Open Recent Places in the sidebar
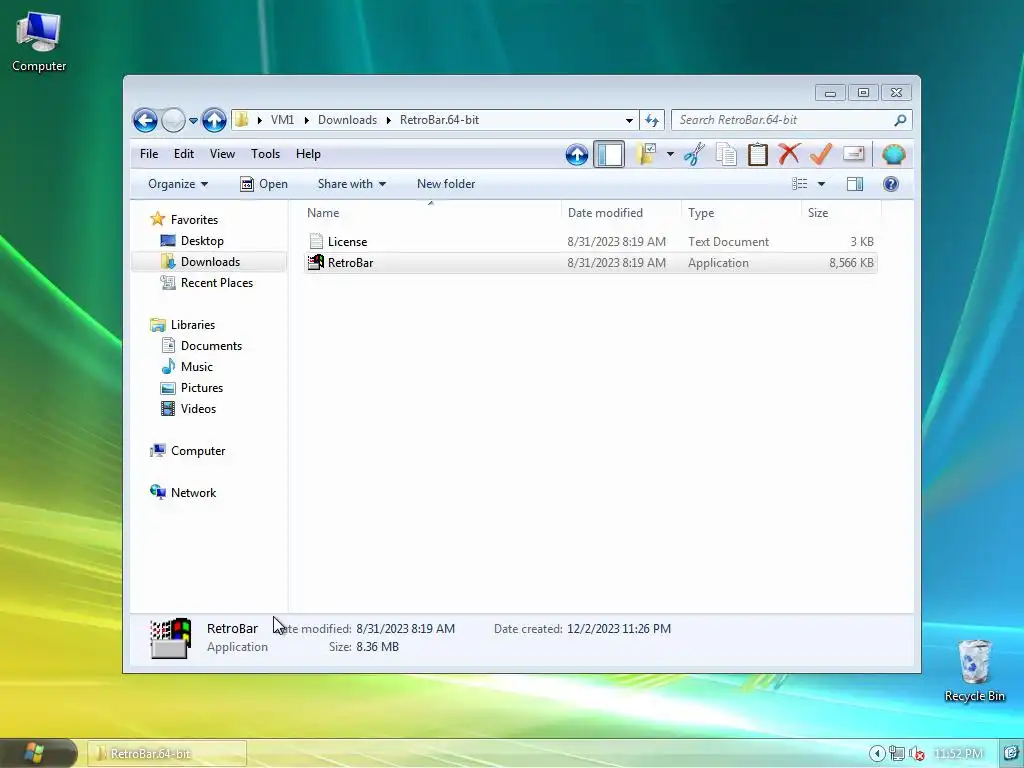1024x768 pixels. tap(216, 283)
